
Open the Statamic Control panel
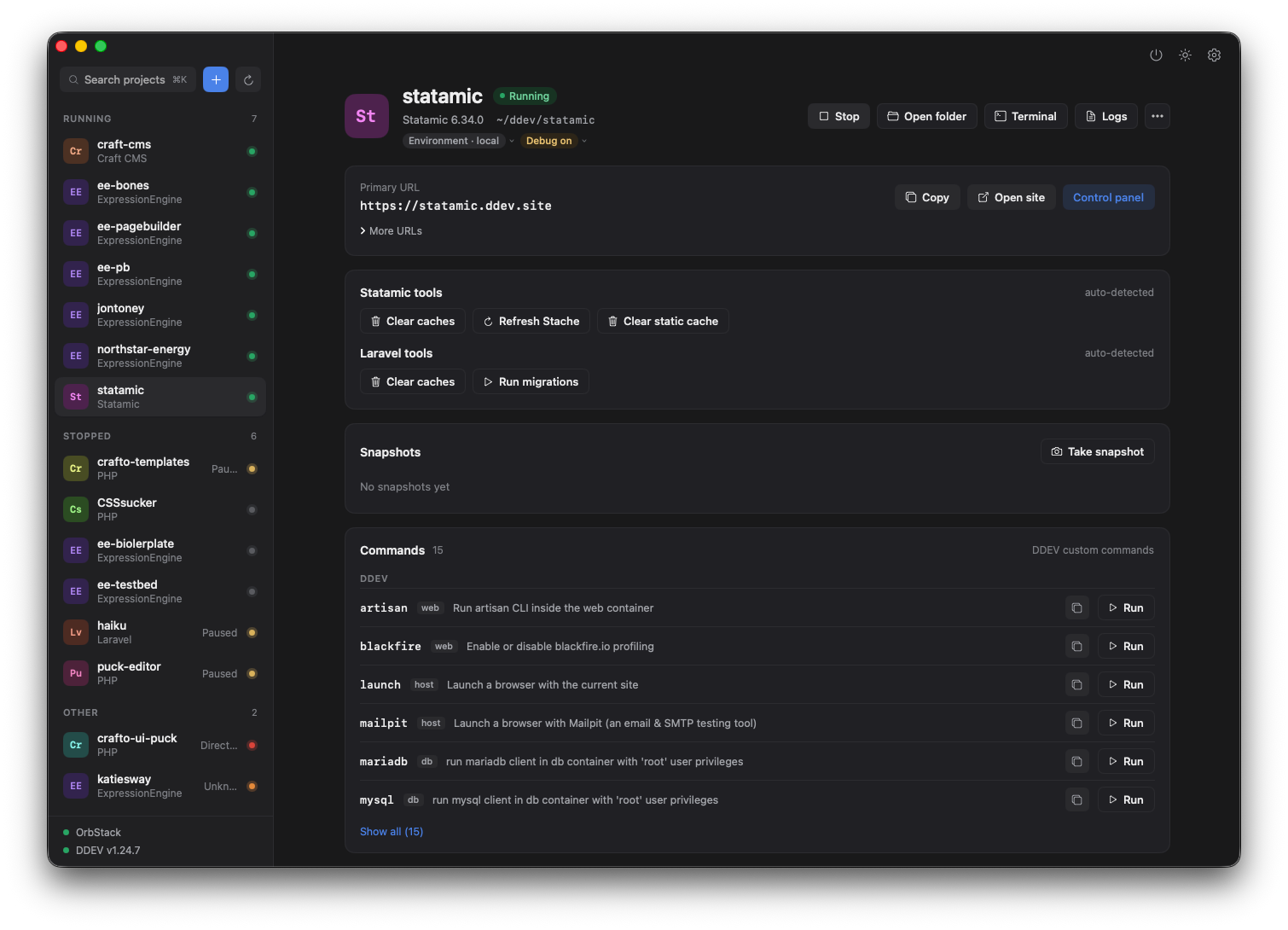[1108, 197]
